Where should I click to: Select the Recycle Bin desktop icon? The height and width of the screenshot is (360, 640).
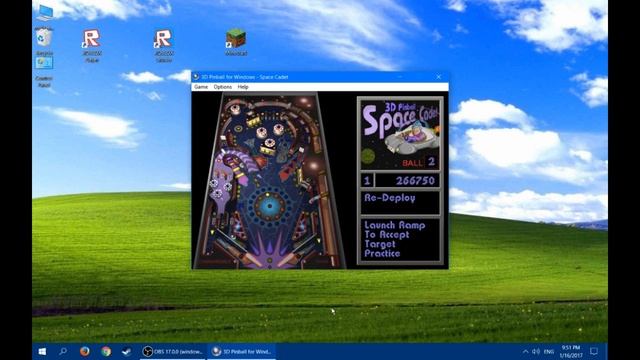click(44, 41)
